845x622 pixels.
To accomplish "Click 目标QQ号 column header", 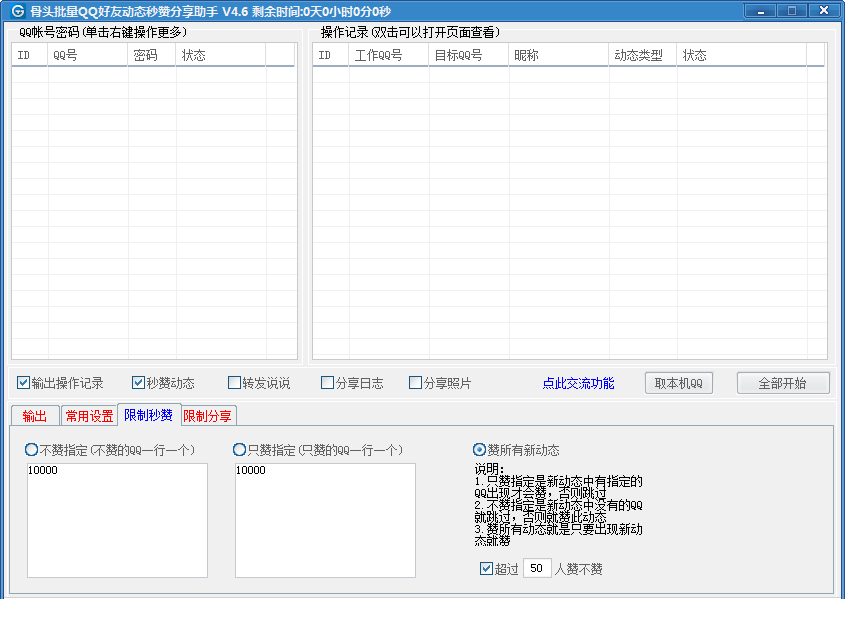I will [x=468, y=55].
